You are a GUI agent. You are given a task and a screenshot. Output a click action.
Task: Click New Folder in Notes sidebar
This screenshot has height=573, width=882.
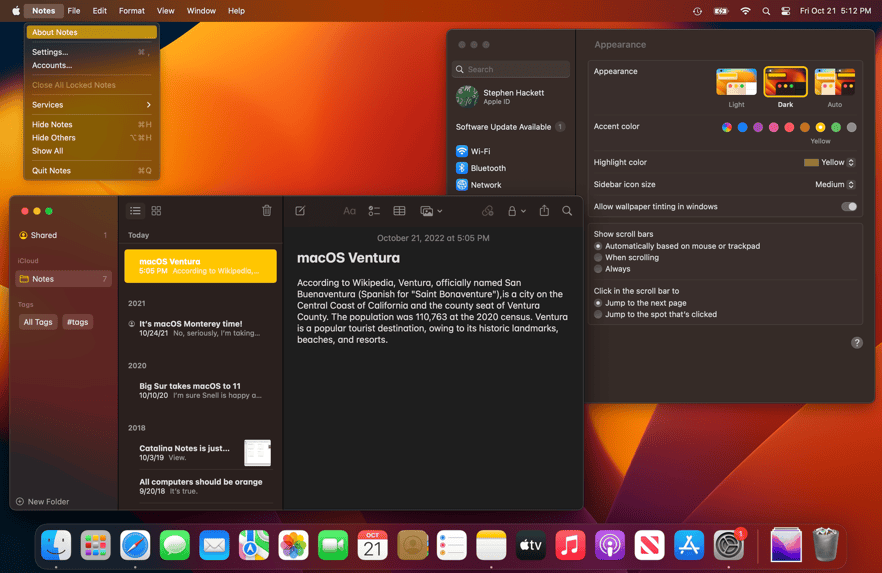[x=42, y=502]
